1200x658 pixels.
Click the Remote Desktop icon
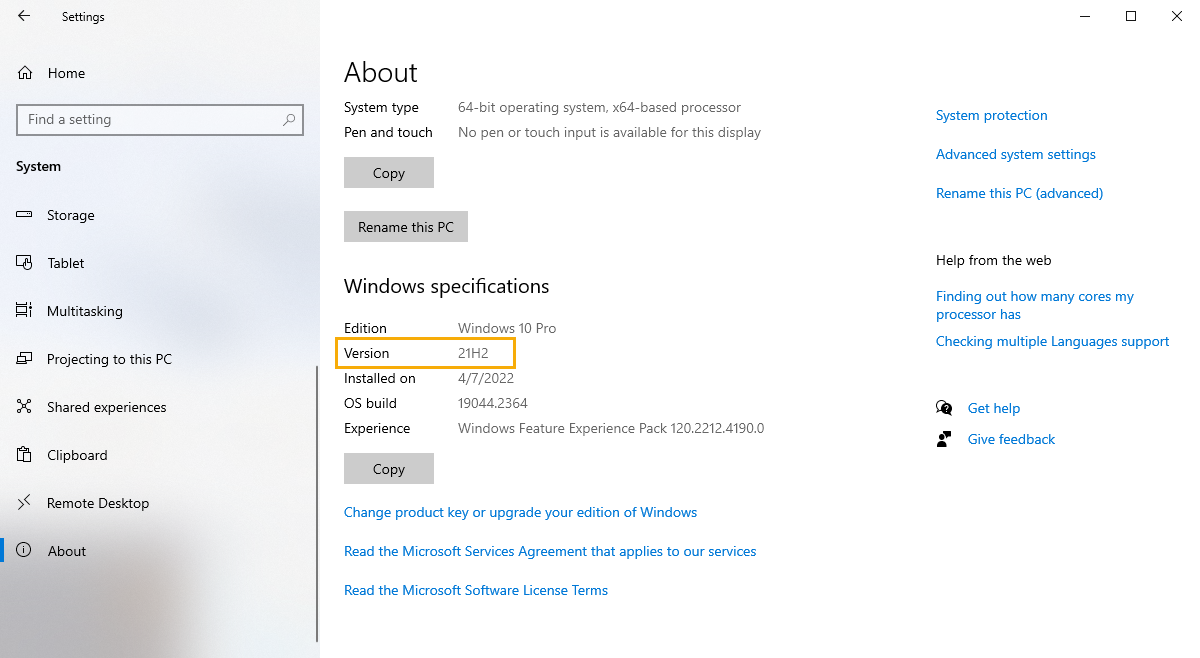pyautogui.click(x=25, y=503)
